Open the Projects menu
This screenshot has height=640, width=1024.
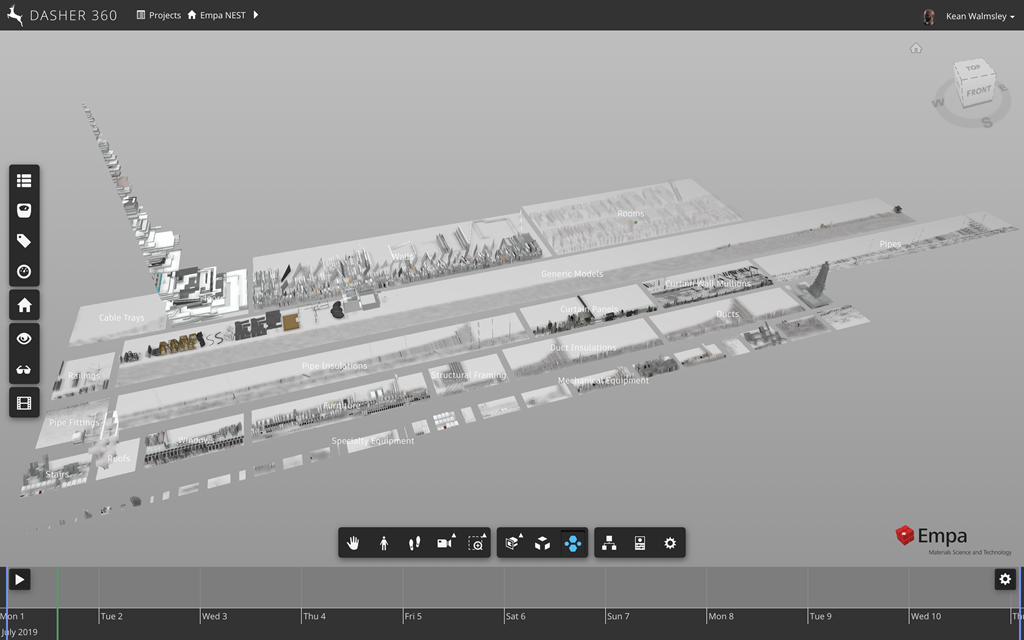click(159, 16)
